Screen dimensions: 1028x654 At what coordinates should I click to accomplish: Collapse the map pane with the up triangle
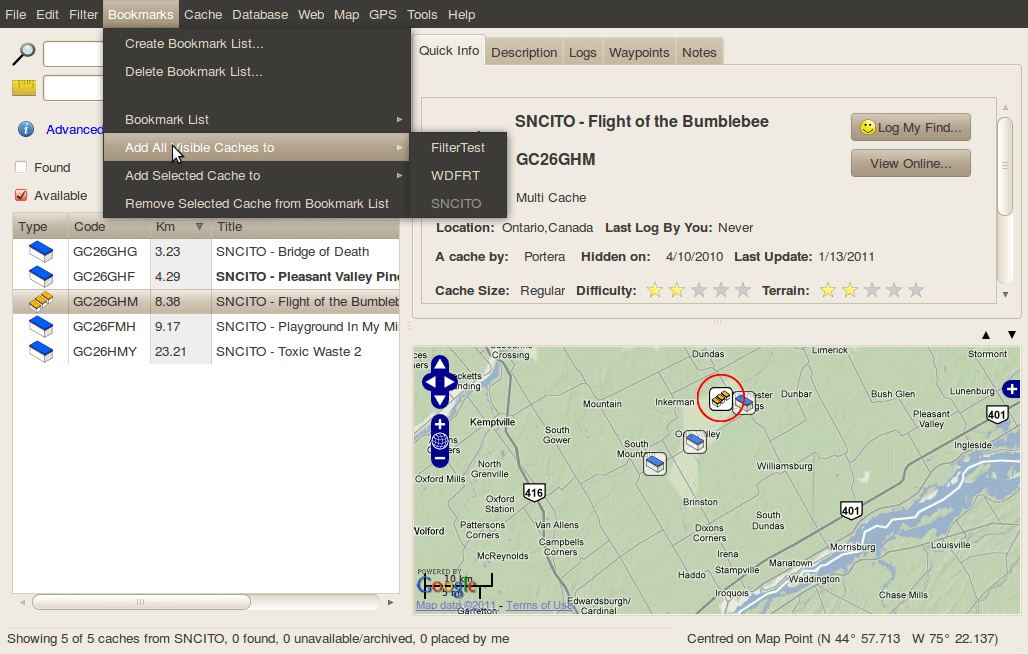[x=986, y=335]
